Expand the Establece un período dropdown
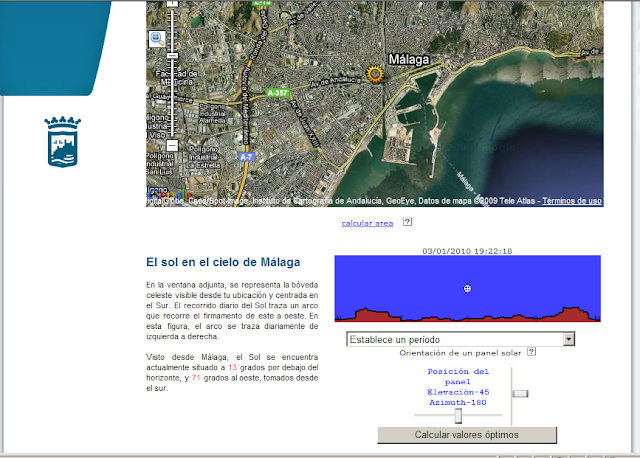Image resolution: width=640 pixels, height=458 pixels. tap(460, 339)
